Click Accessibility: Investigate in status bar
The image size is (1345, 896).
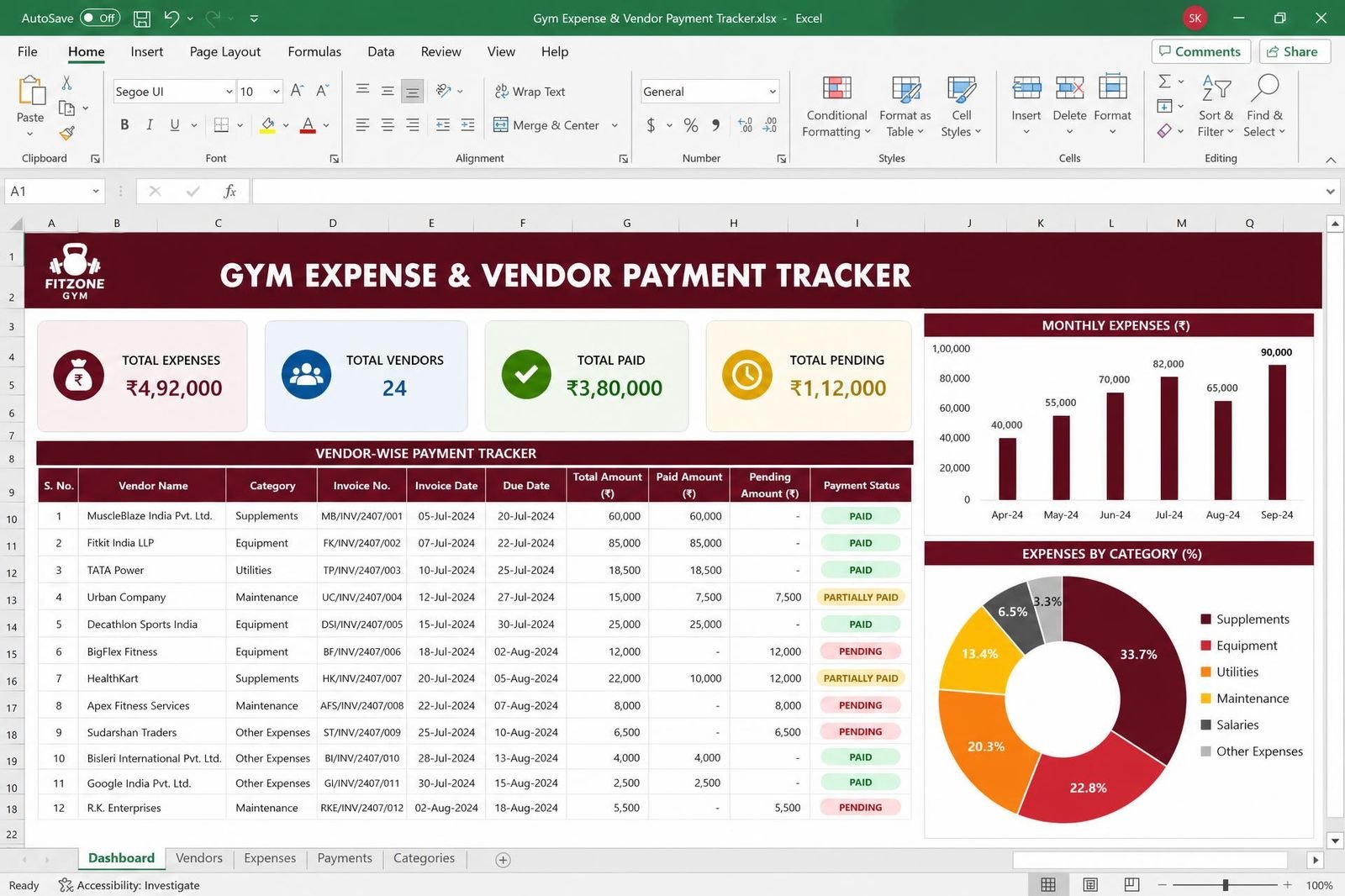[x=129, y=885]
